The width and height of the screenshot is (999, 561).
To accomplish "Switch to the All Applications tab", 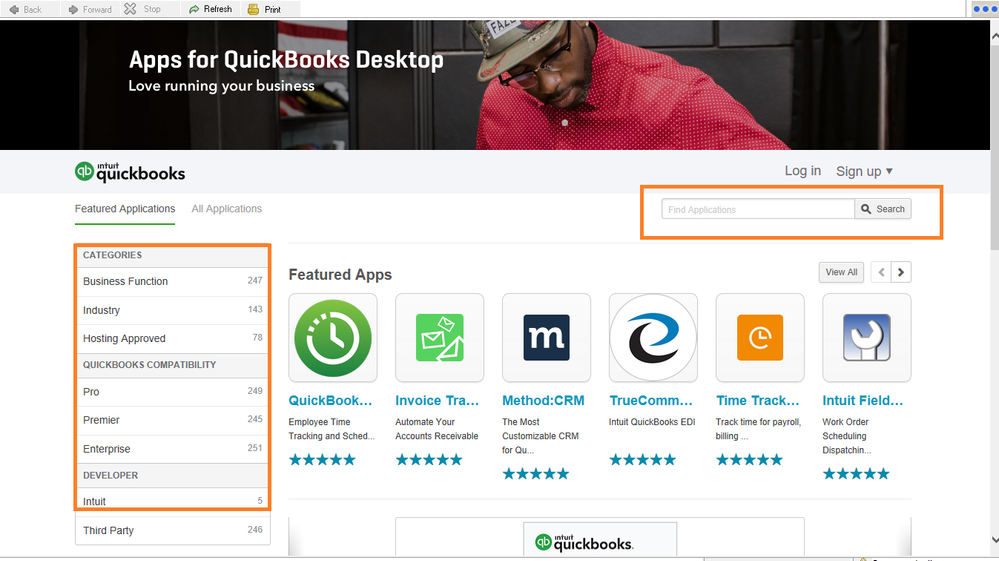I will pyautogui.click(x=227, y=209).
